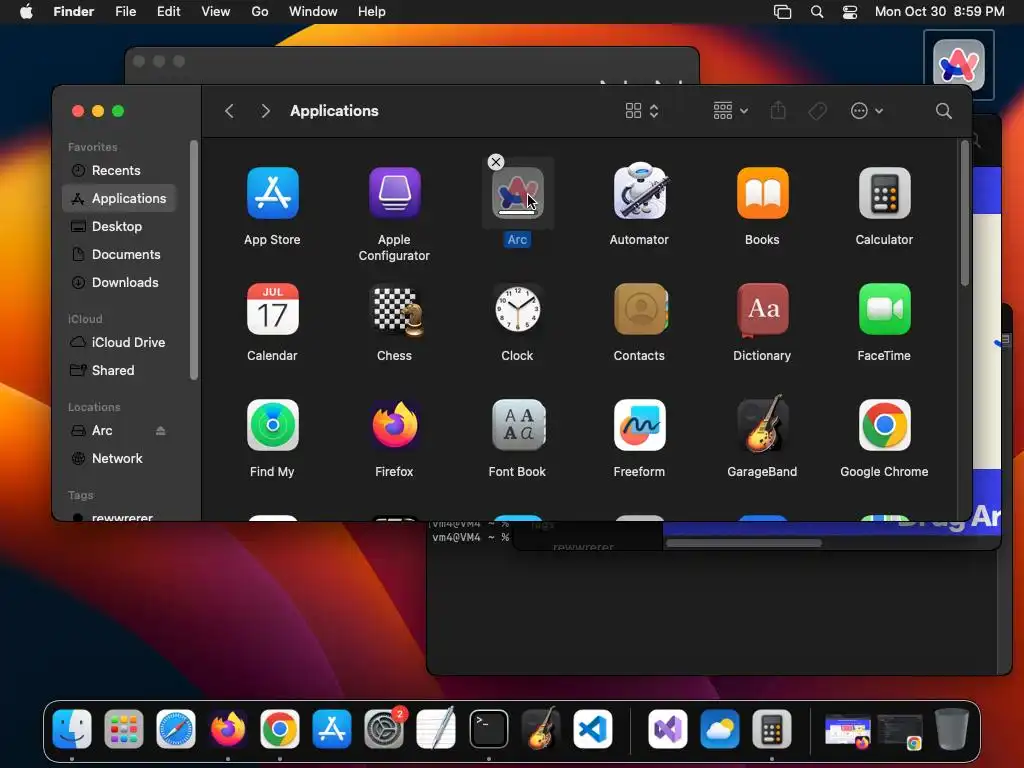Open the Window menu
Image resolution: width=1024 pixels, height=768 pixels.
pyautogui.click(x=313, y=12)
